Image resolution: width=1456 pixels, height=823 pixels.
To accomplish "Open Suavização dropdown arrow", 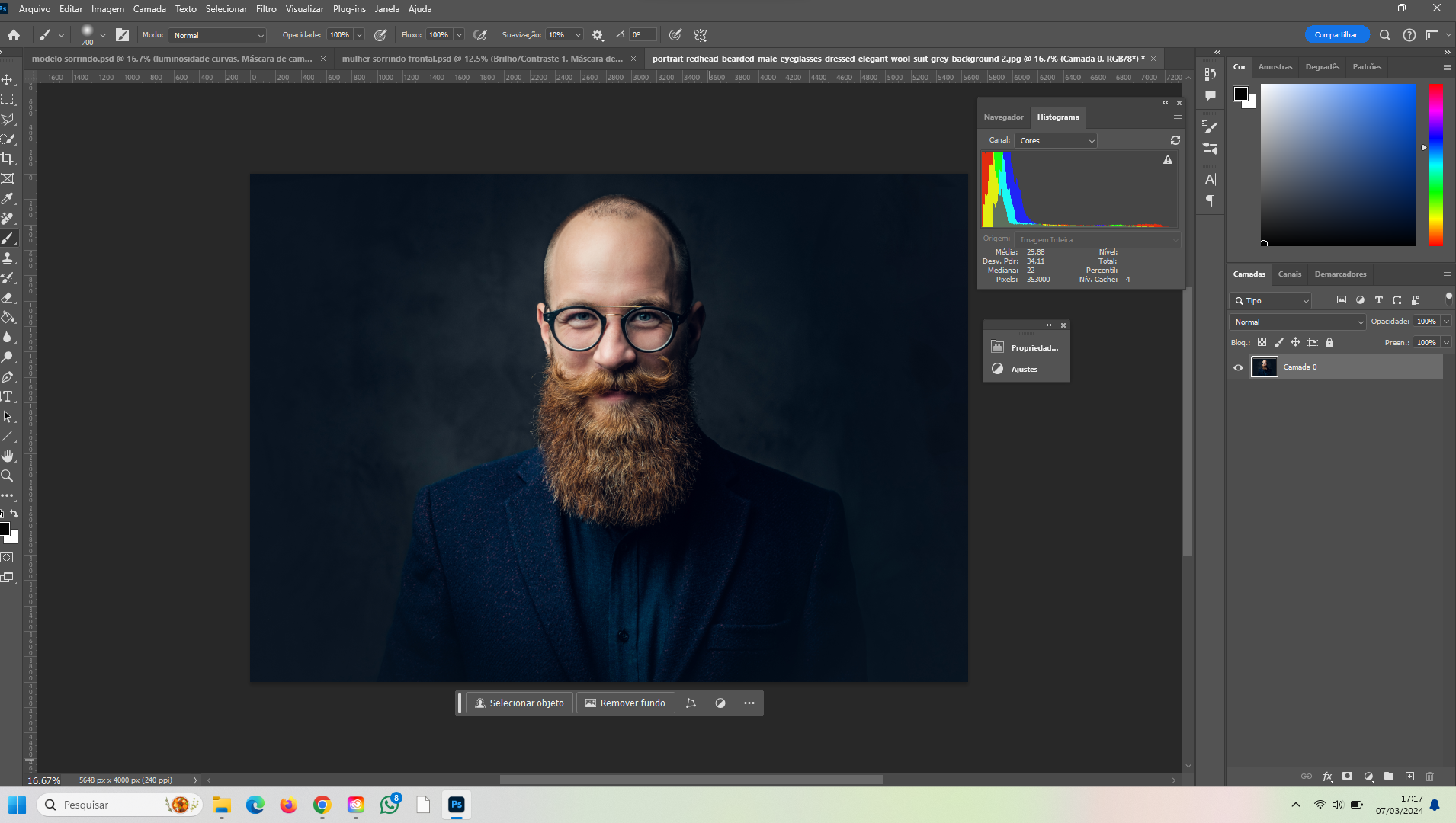I will pos(578,35).
